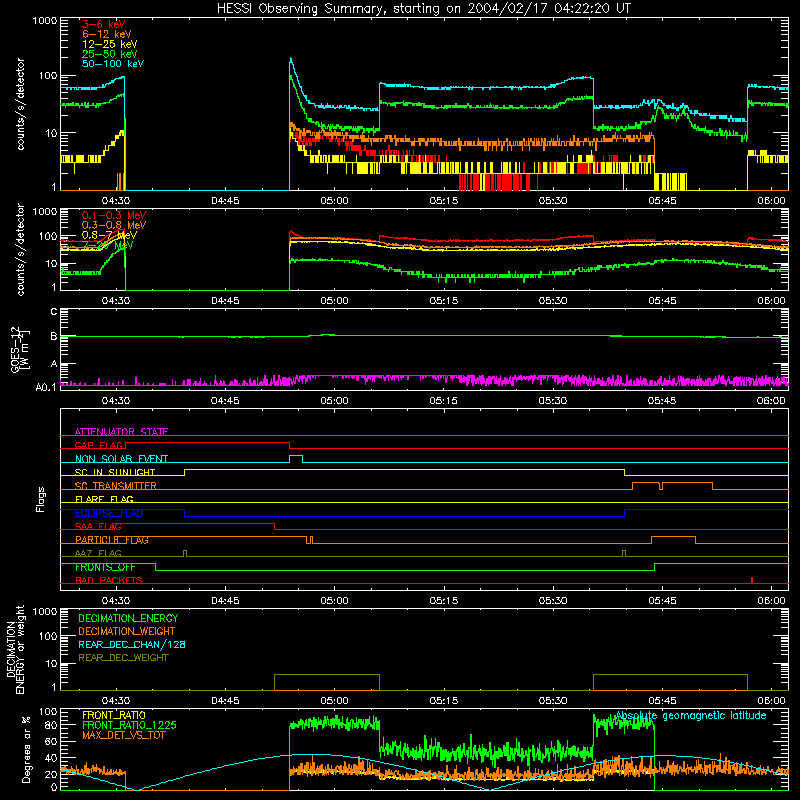Click the 0.1-0.3 MeV legend label
This screenshot has height=800, width=800.
tap(114, 215)
